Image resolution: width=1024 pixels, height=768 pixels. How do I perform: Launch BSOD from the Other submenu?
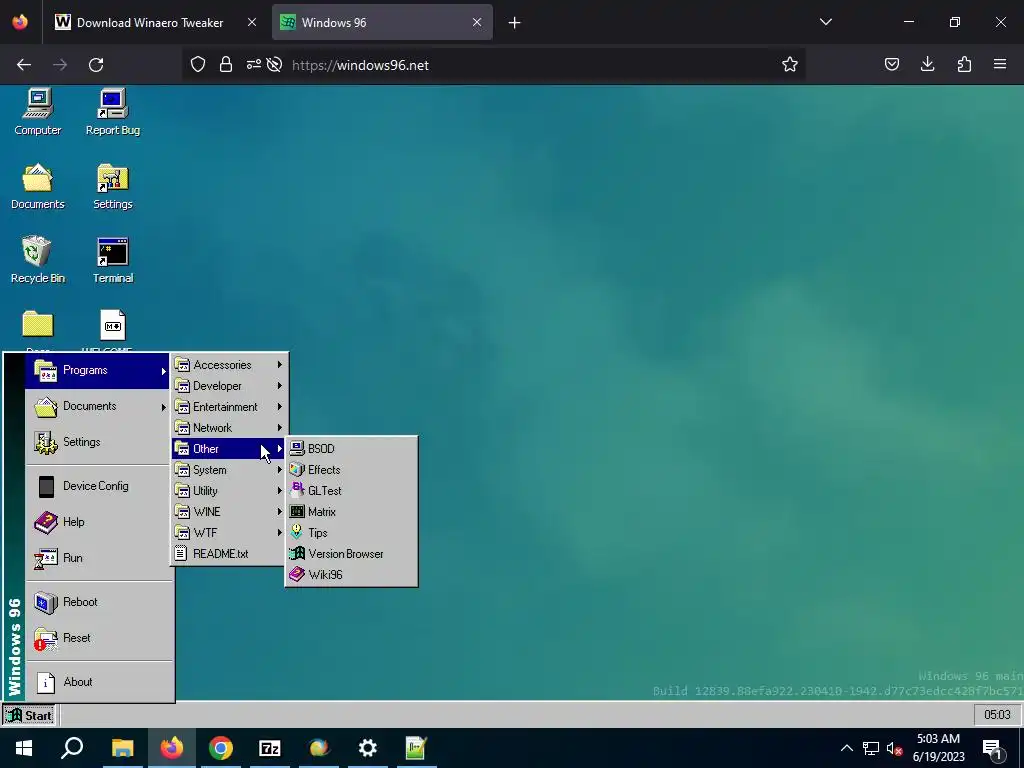(351, 449)
